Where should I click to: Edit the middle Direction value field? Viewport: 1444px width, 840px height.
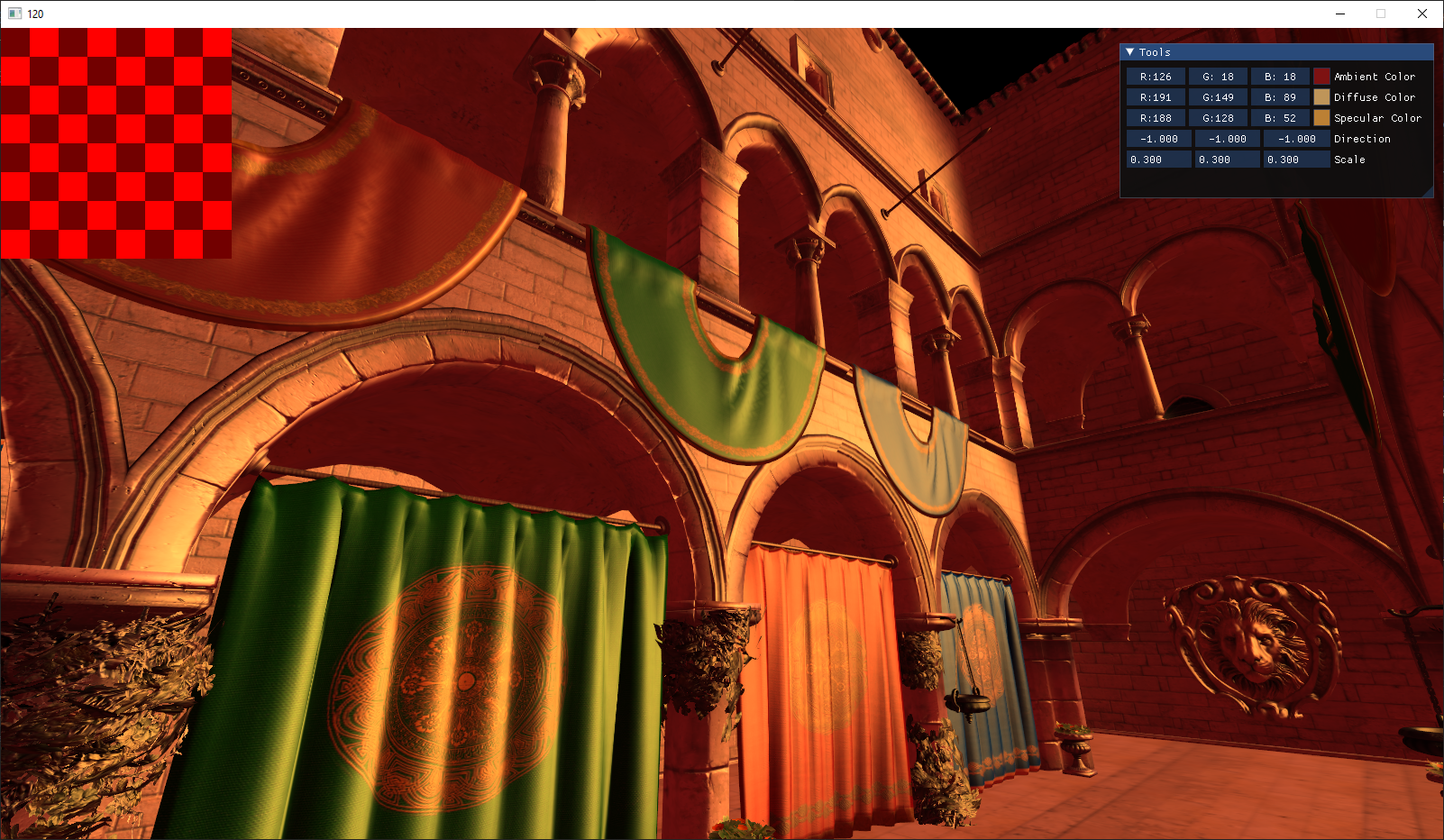click(1227, 138)
